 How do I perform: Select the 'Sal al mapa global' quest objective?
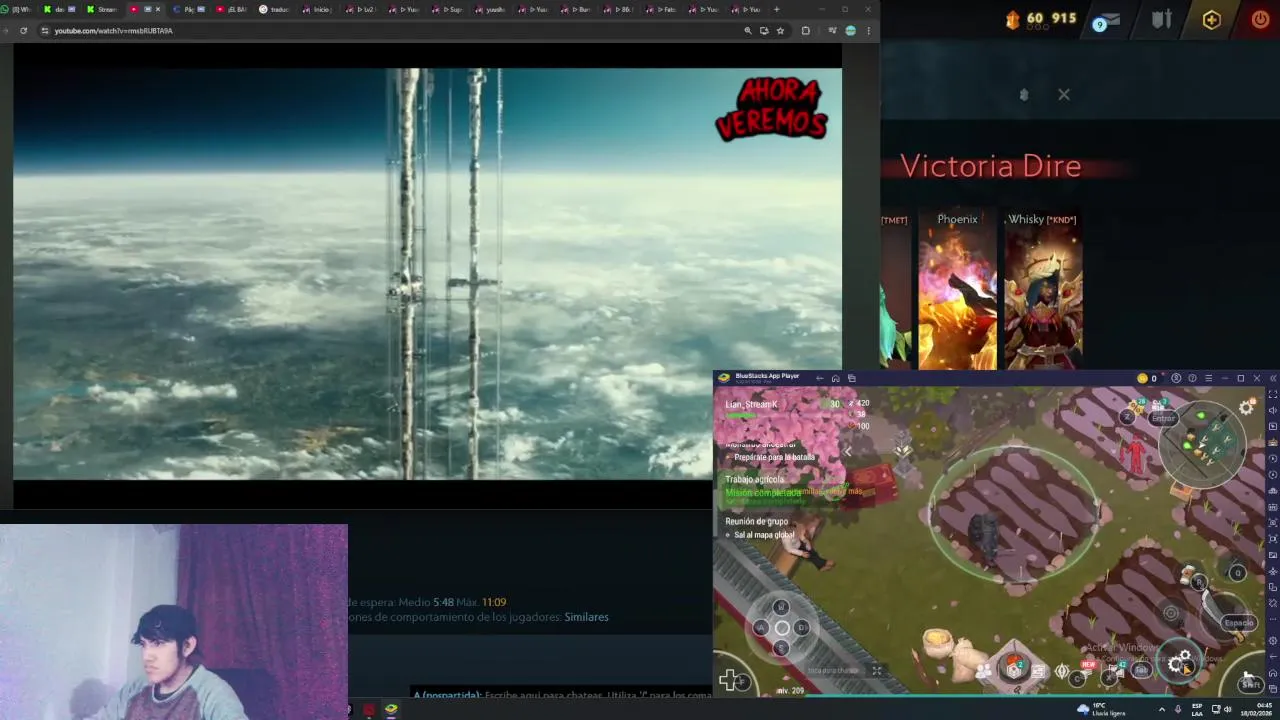coord(764,535)
